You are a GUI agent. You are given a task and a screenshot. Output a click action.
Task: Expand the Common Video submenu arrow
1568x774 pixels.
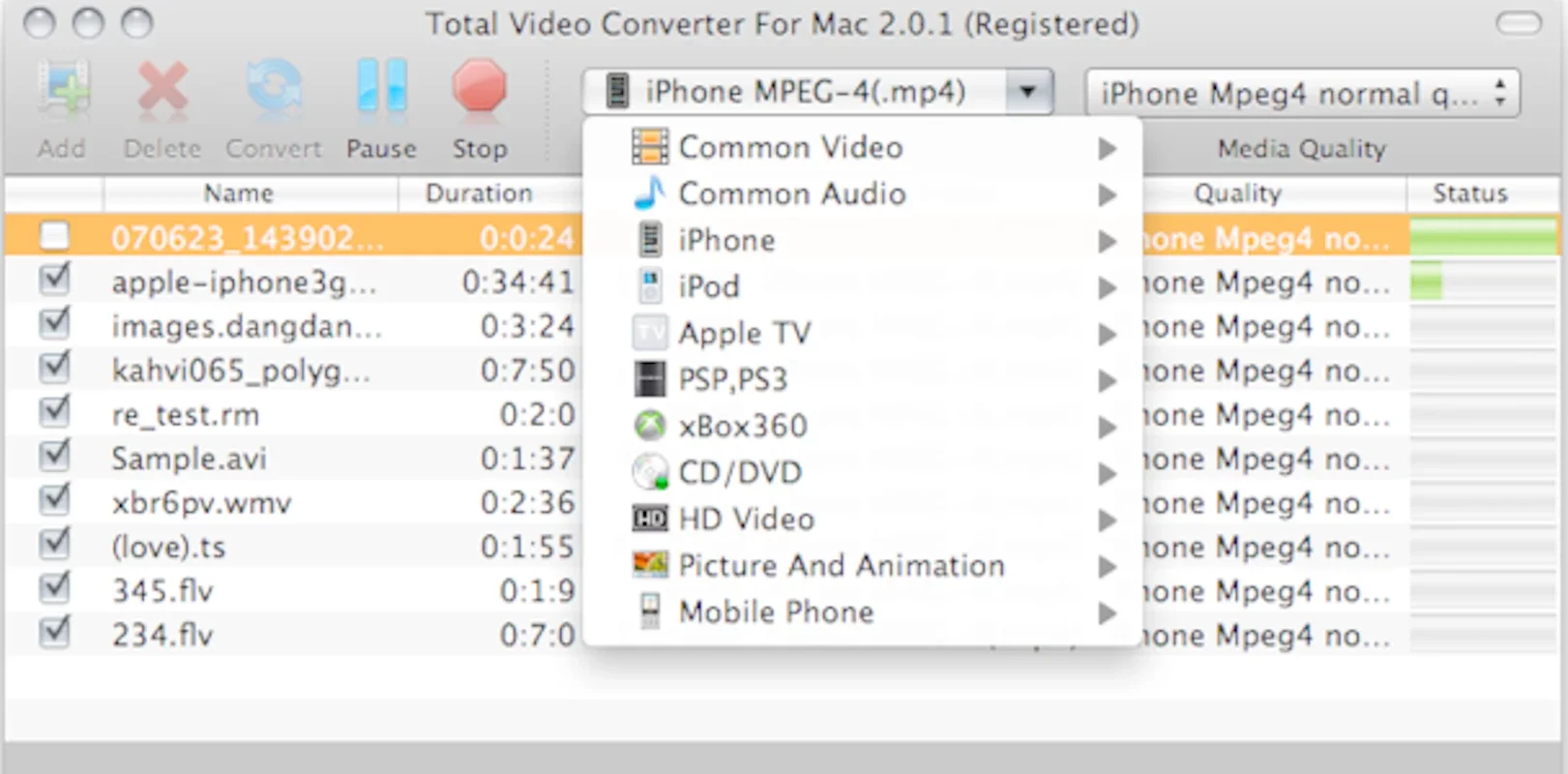click(1108, 148)
